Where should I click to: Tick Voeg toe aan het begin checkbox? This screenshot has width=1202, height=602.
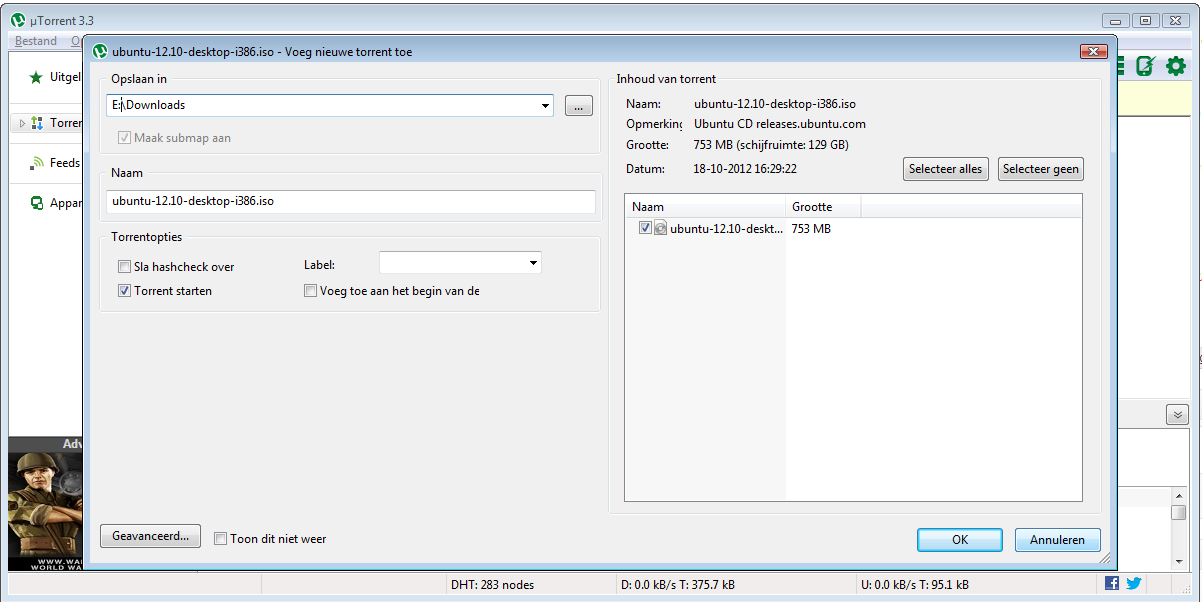(x=311, y=291)
